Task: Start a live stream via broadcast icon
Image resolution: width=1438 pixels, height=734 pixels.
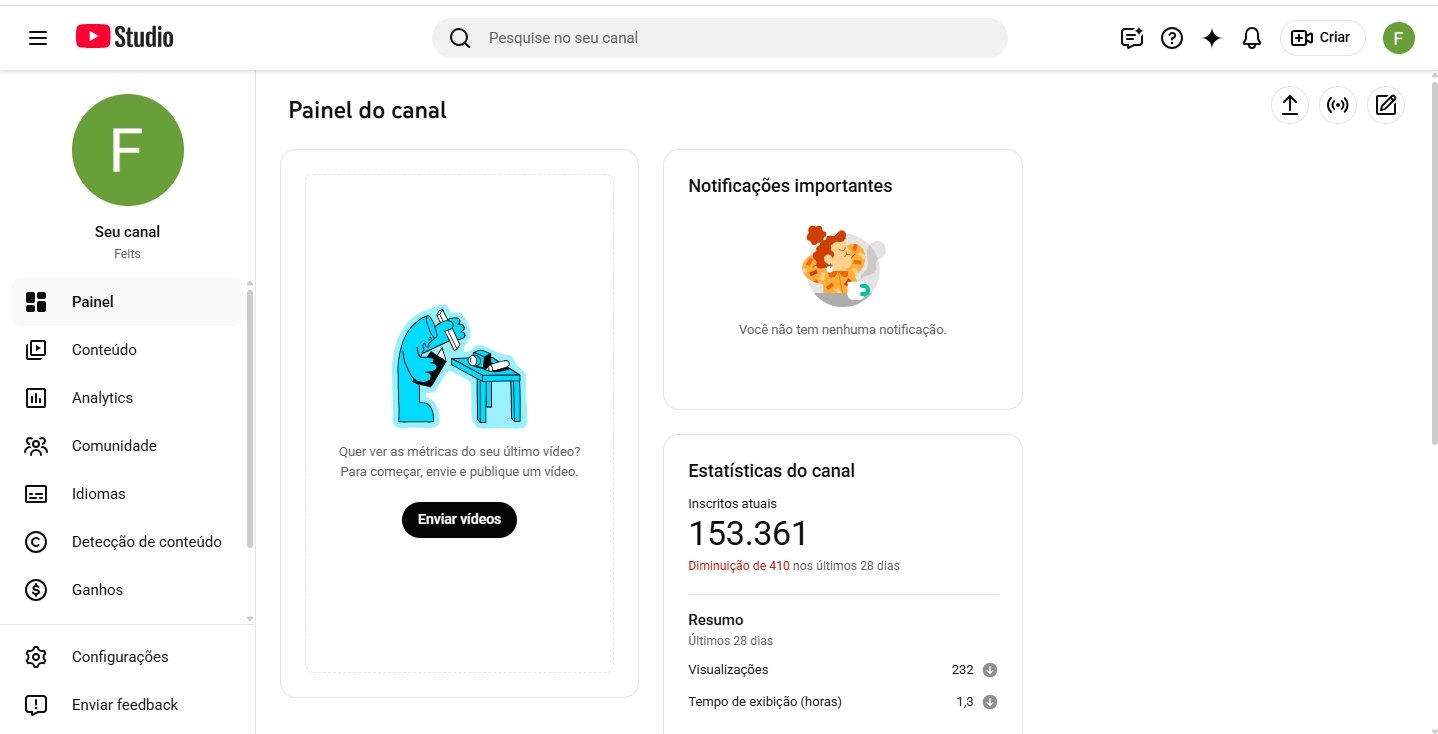Action: [1337, 105]
